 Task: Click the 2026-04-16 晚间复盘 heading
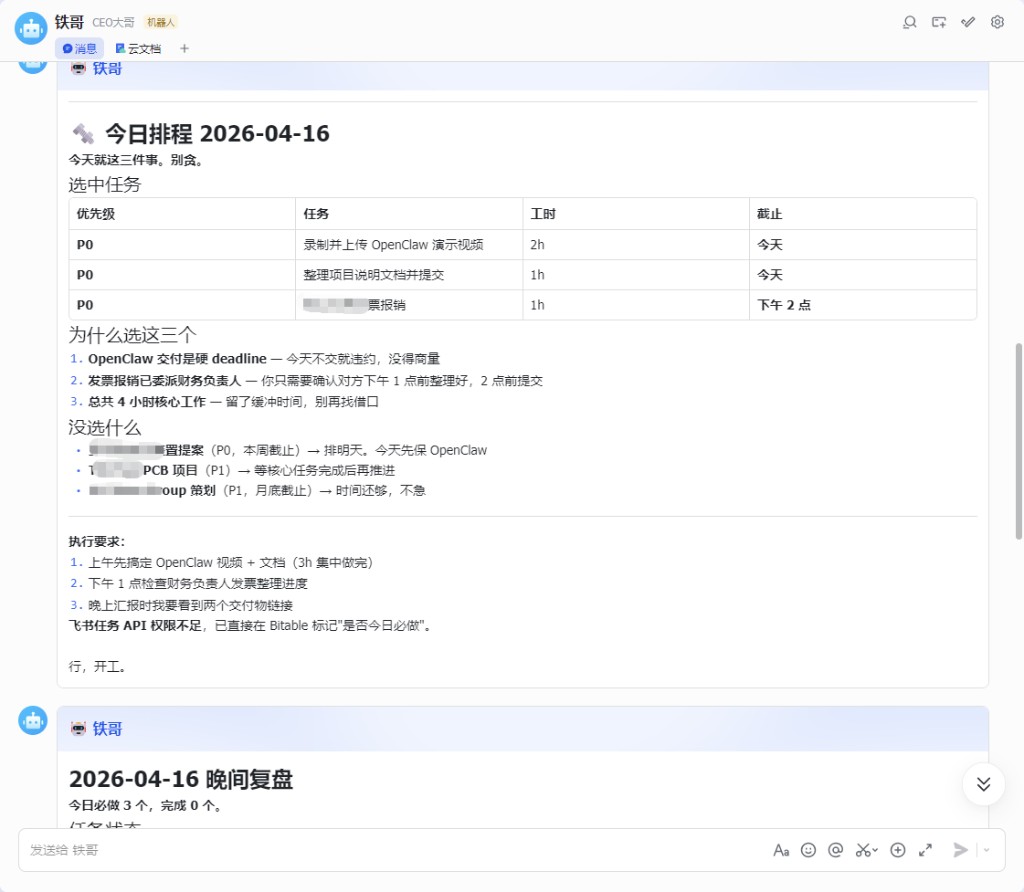click(x=181, y=779)
